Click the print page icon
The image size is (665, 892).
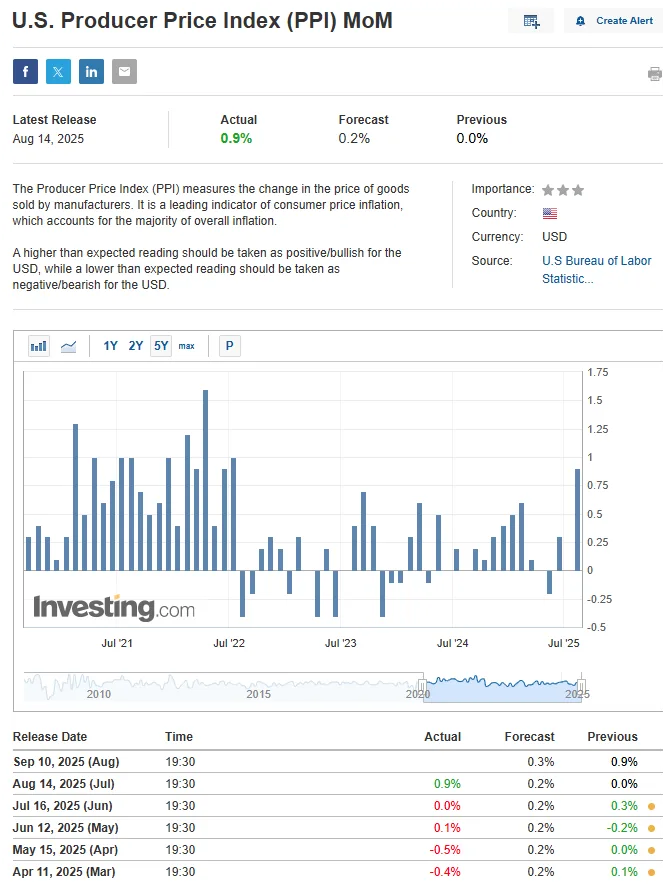[x=655, y=74]
